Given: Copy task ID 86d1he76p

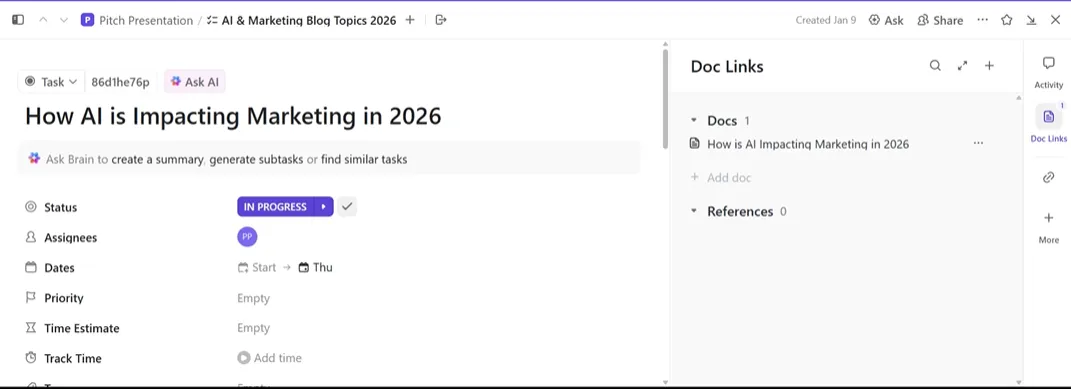Looking at the screenshot, I should (120, 82).
